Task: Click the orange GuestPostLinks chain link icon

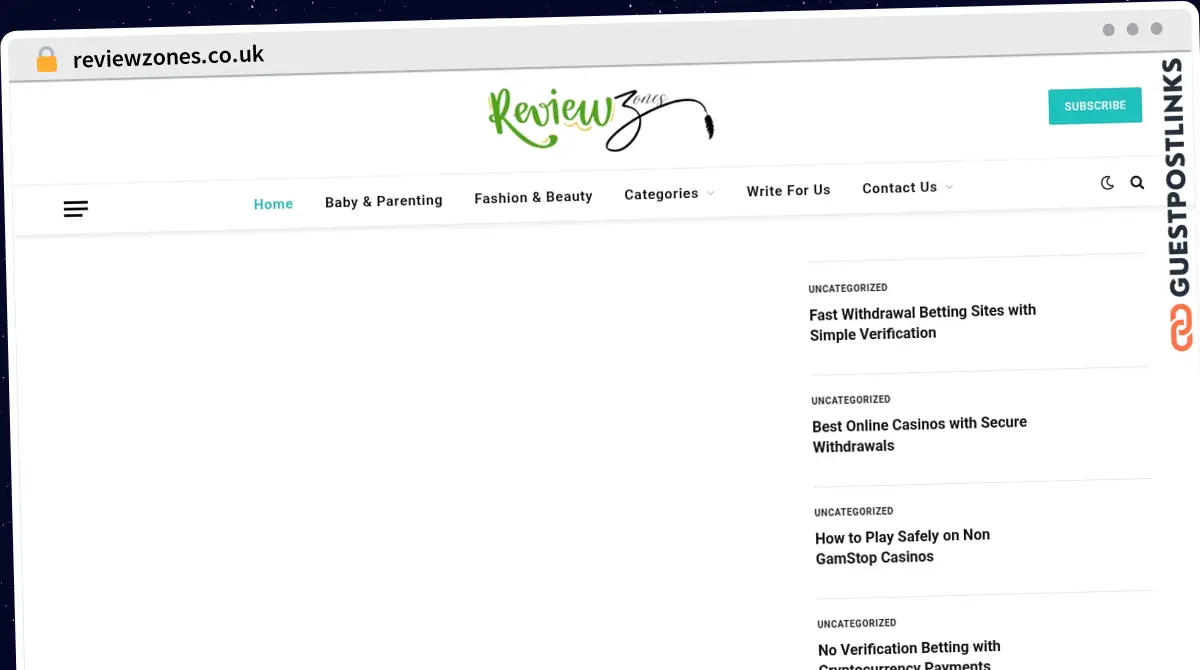Action: (x=1181, y=328)
